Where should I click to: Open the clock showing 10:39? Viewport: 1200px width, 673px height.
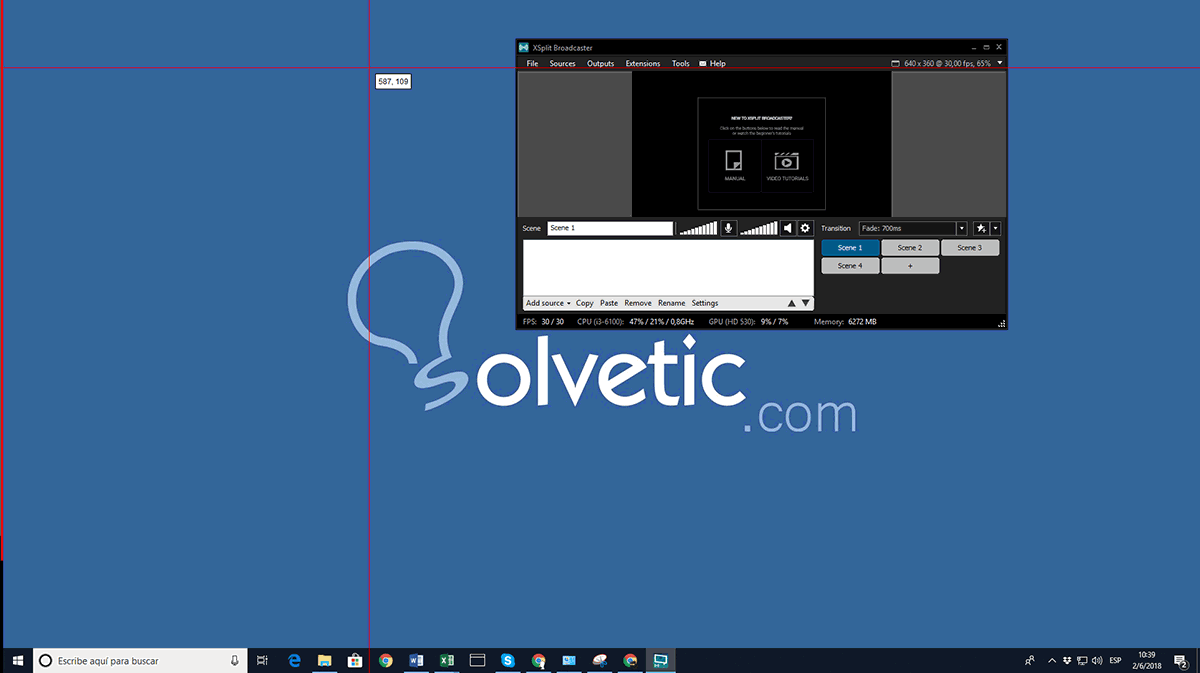tap(1147, 660)
